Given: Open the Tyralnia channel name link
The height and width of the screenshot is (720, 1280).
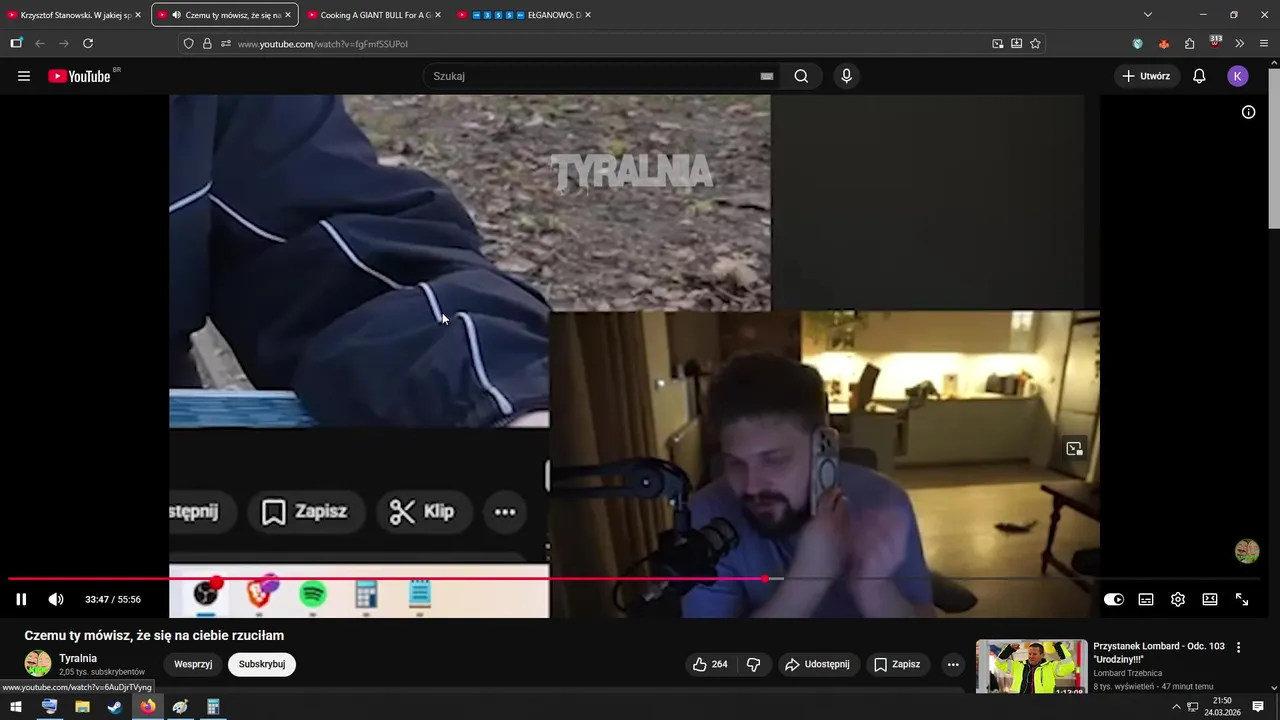Looking at the screenshot, I should pyautogui.click(x=78, y=658).
